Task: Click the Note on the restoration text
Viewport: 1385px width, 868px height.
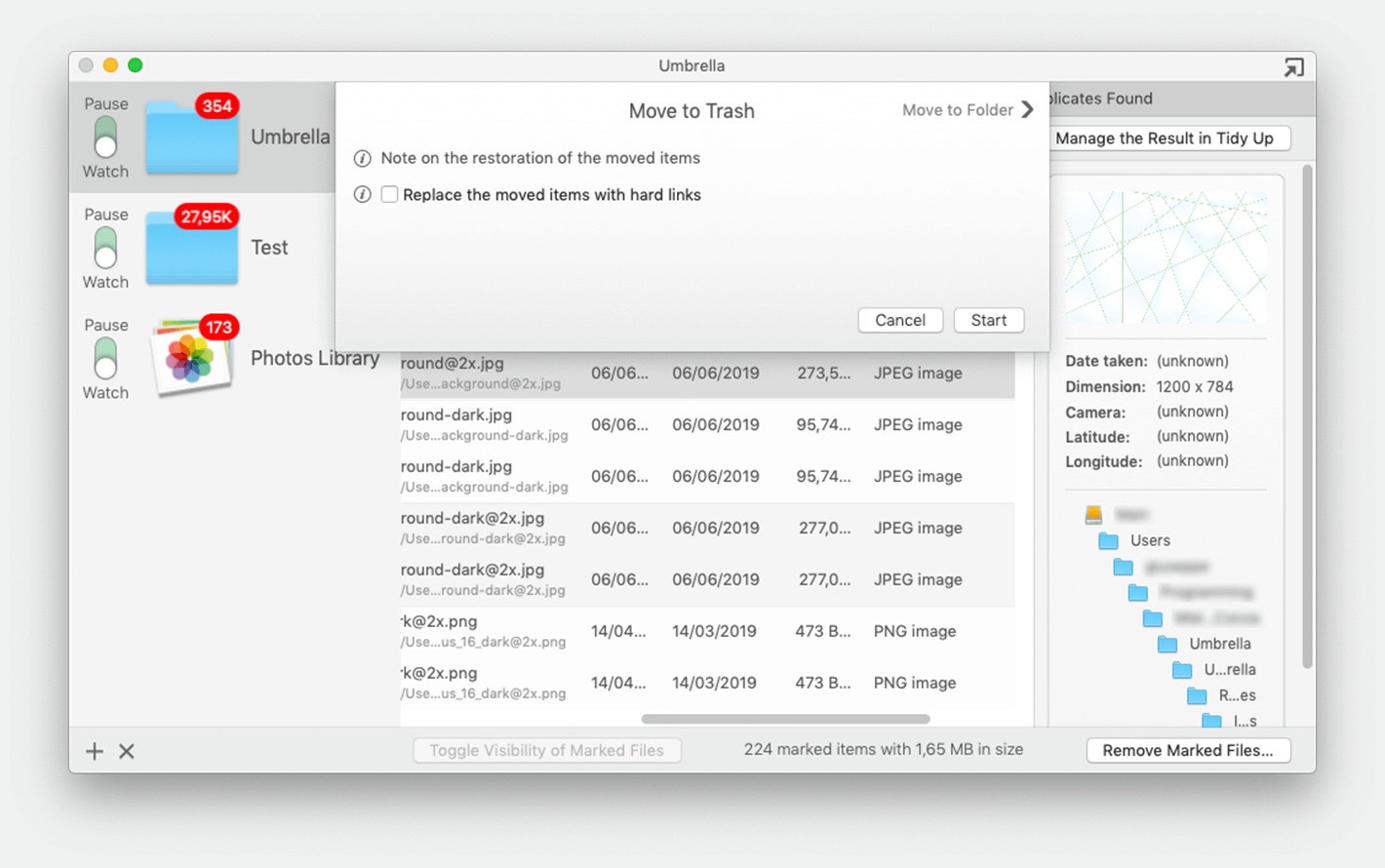Action: (x=540, y=158)
